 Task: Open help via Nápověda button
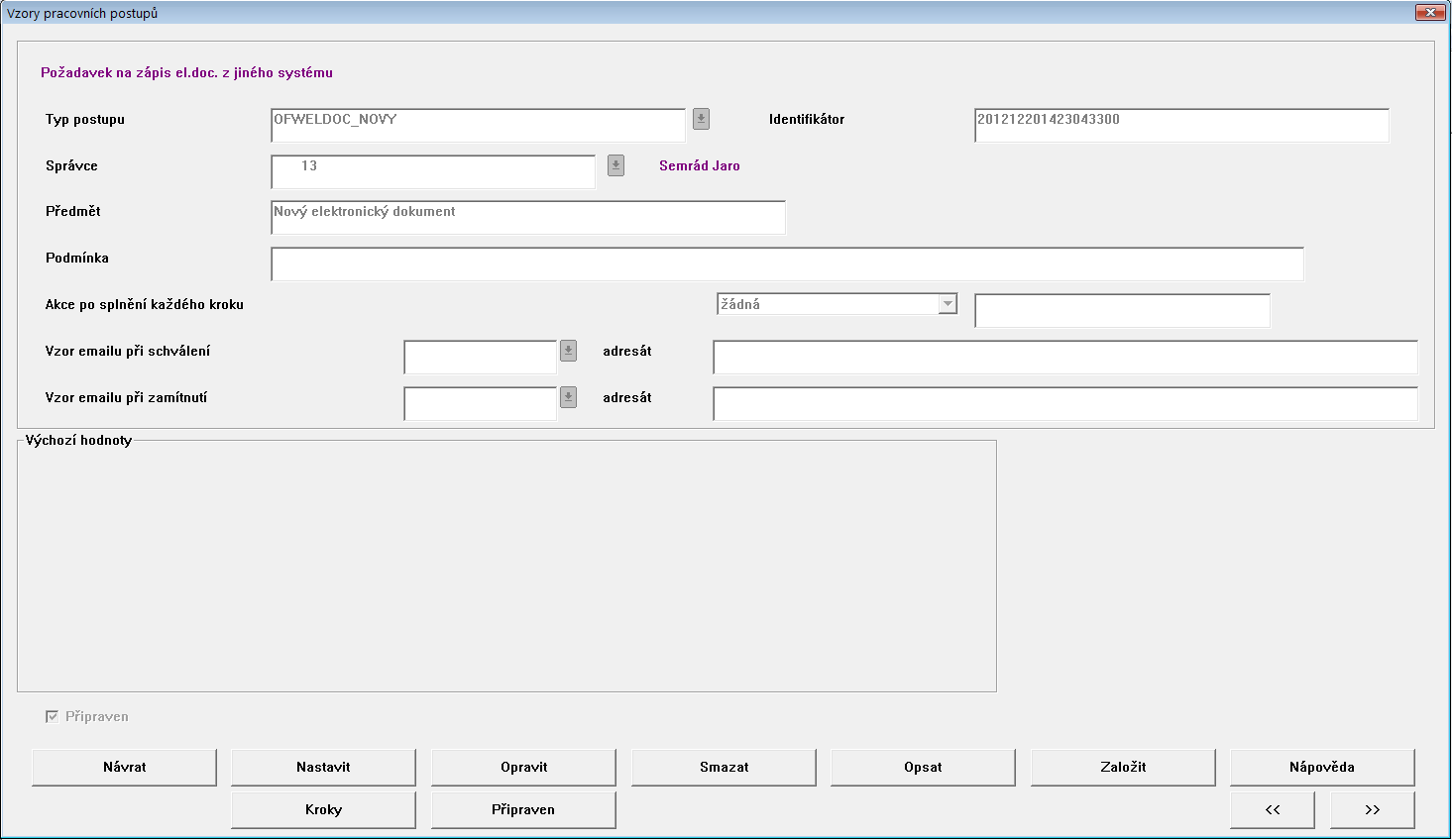1322,767
